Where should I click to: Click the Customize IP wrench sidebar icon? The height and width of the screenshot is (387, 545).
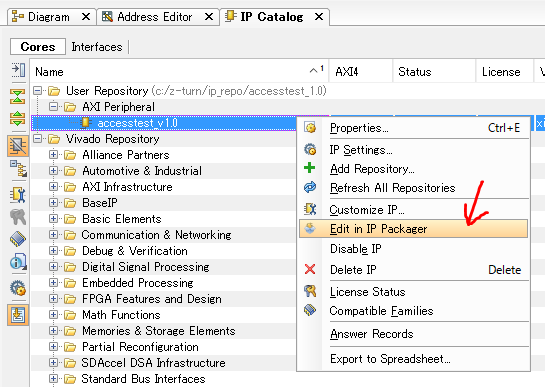17,195
